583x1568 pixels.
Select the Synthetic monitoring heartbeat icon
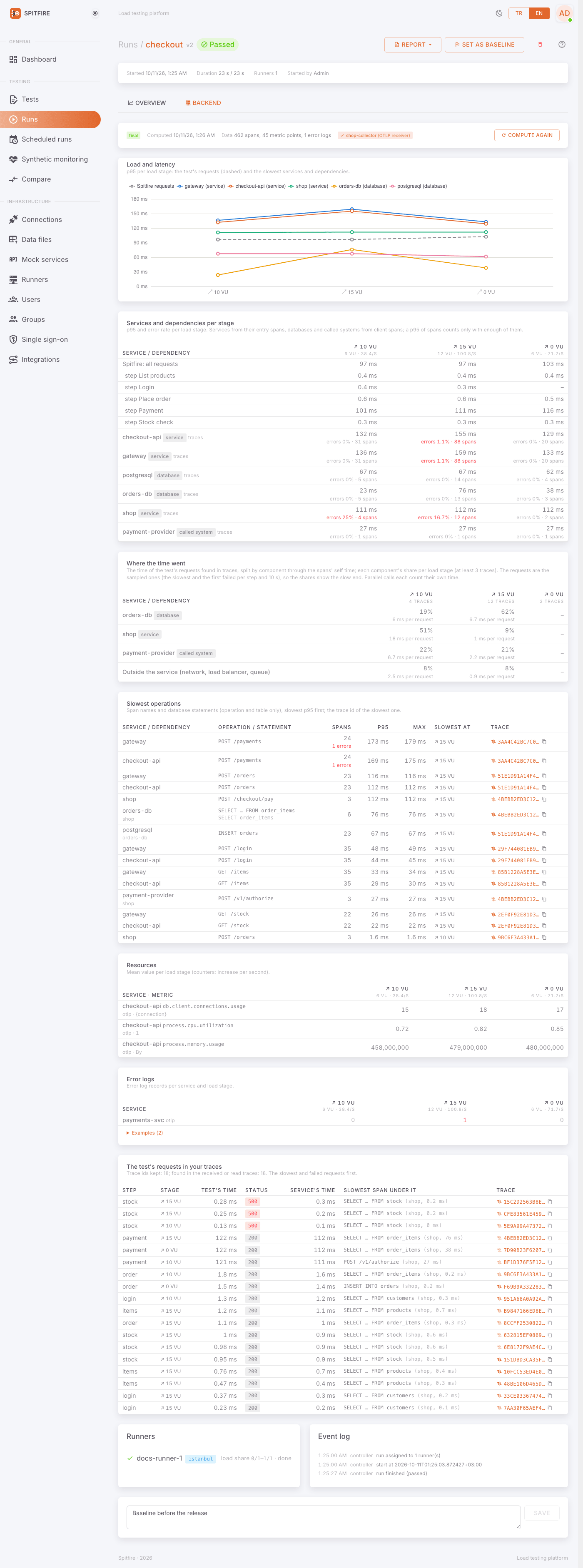13,159
